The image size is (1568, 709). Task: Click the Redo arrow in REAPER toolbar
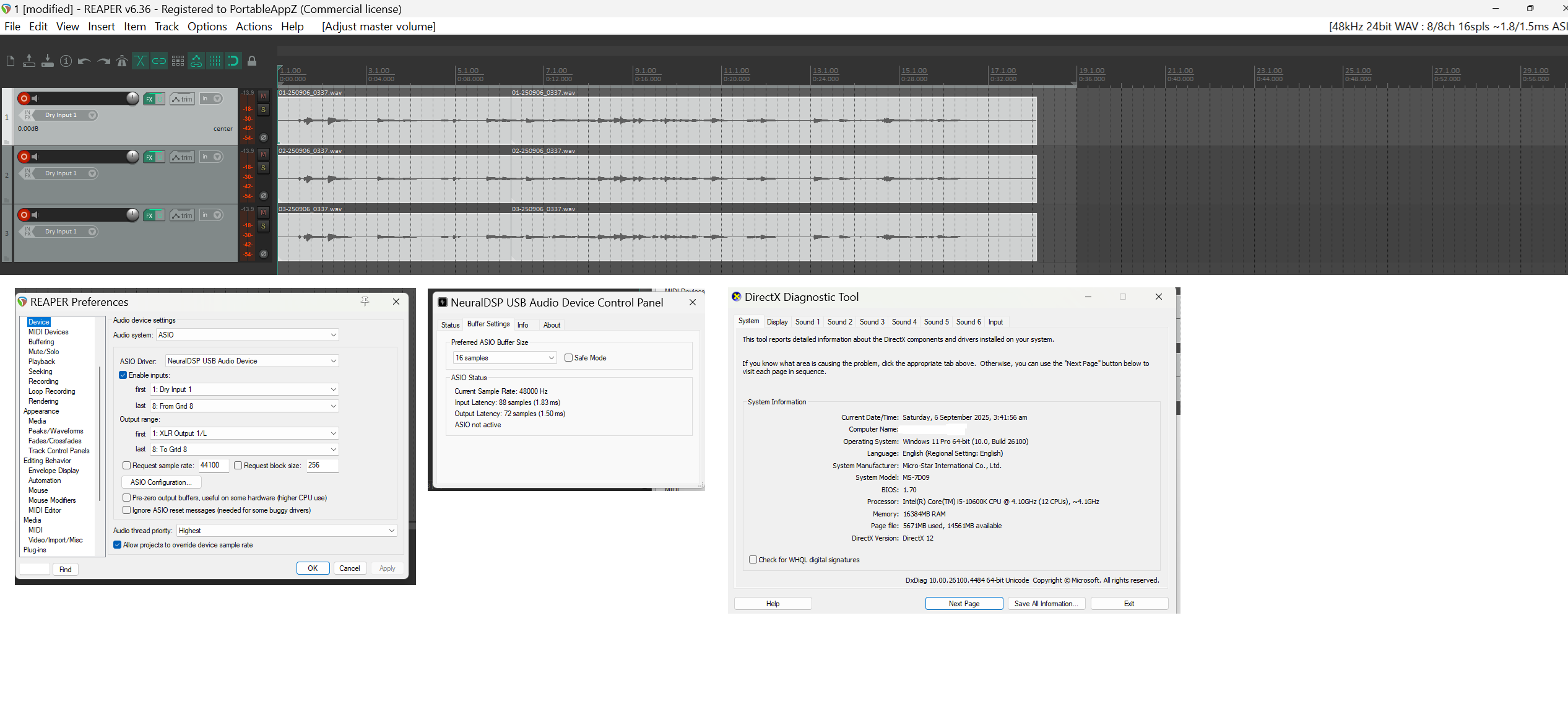(103, 61)
